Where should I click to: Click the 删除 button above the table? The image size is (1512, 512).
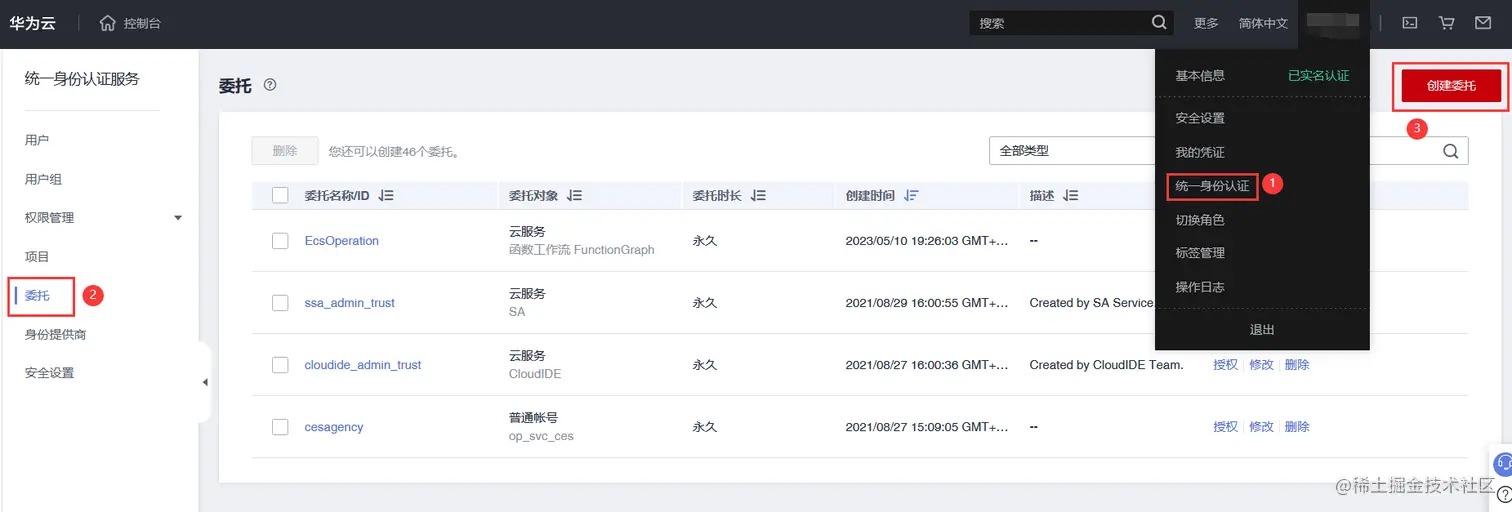tap(285, 151)
